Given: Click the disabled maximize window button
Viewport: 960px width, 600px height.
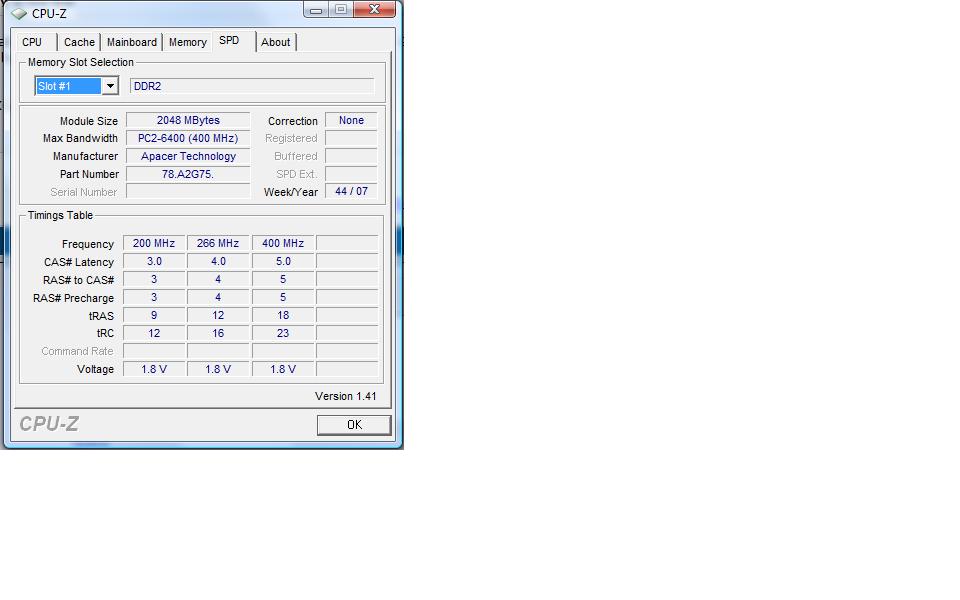Looking at the screenshot, I should tap(341, 10).
